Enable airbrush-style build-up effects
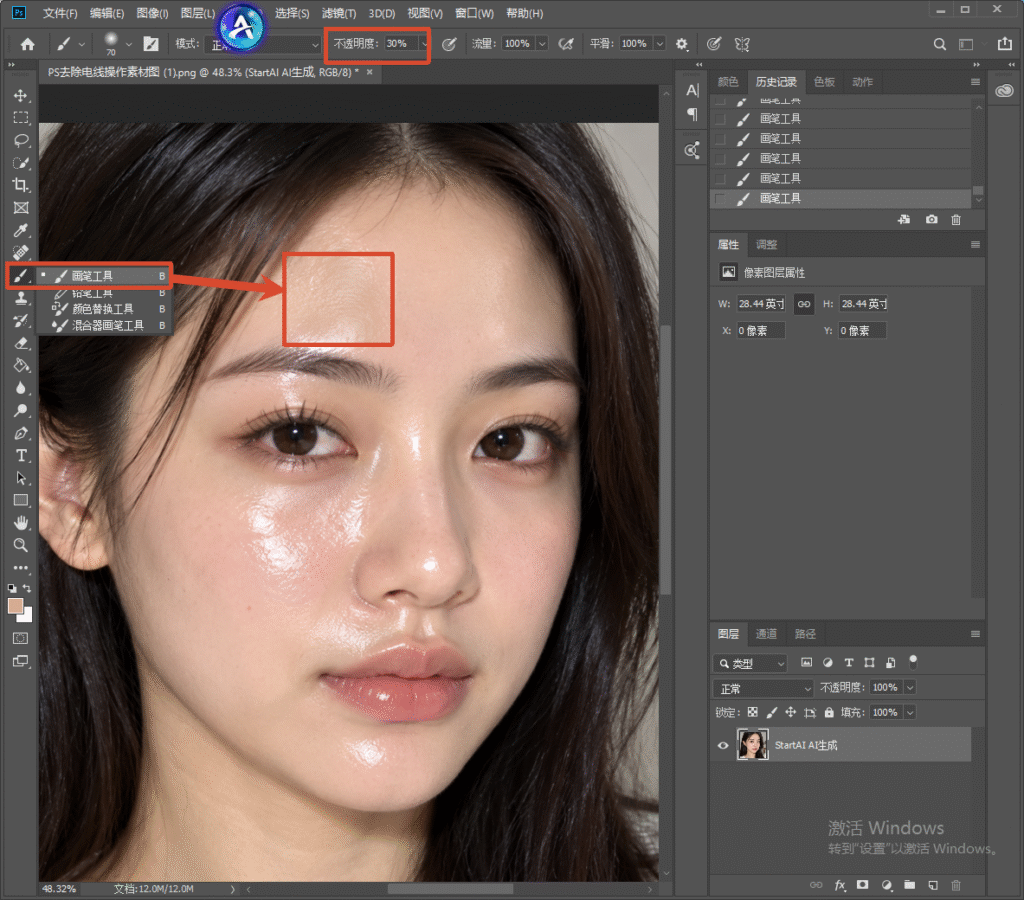 tap(566, 44)
